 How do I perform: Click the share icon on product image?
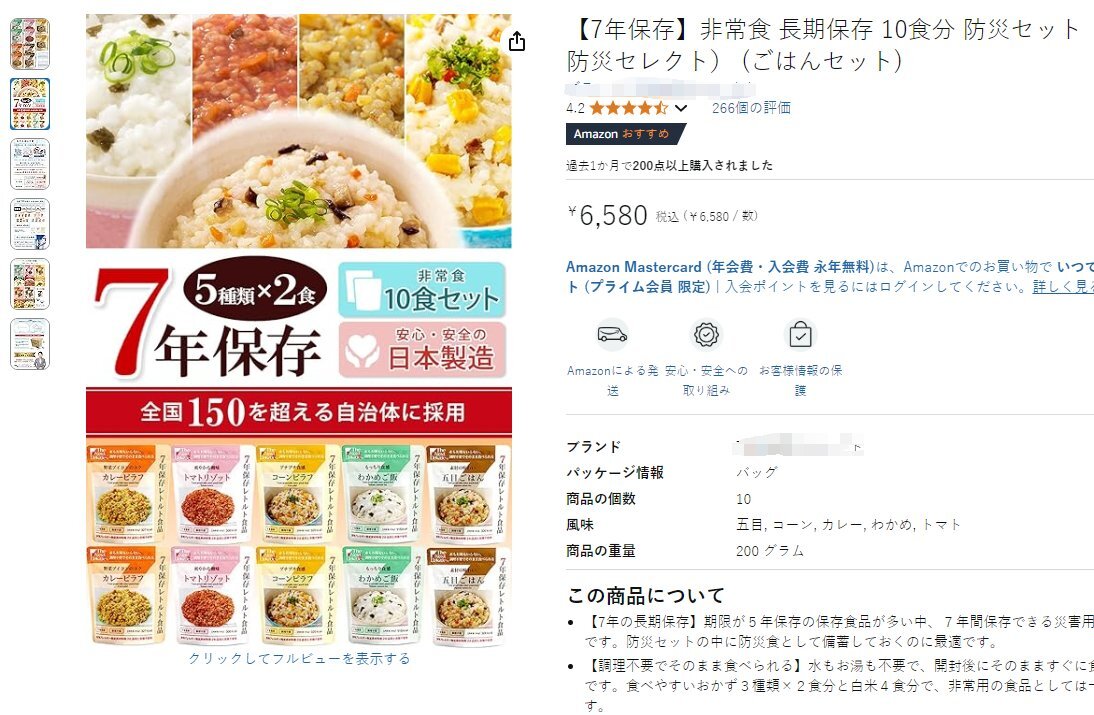point(517,41)
